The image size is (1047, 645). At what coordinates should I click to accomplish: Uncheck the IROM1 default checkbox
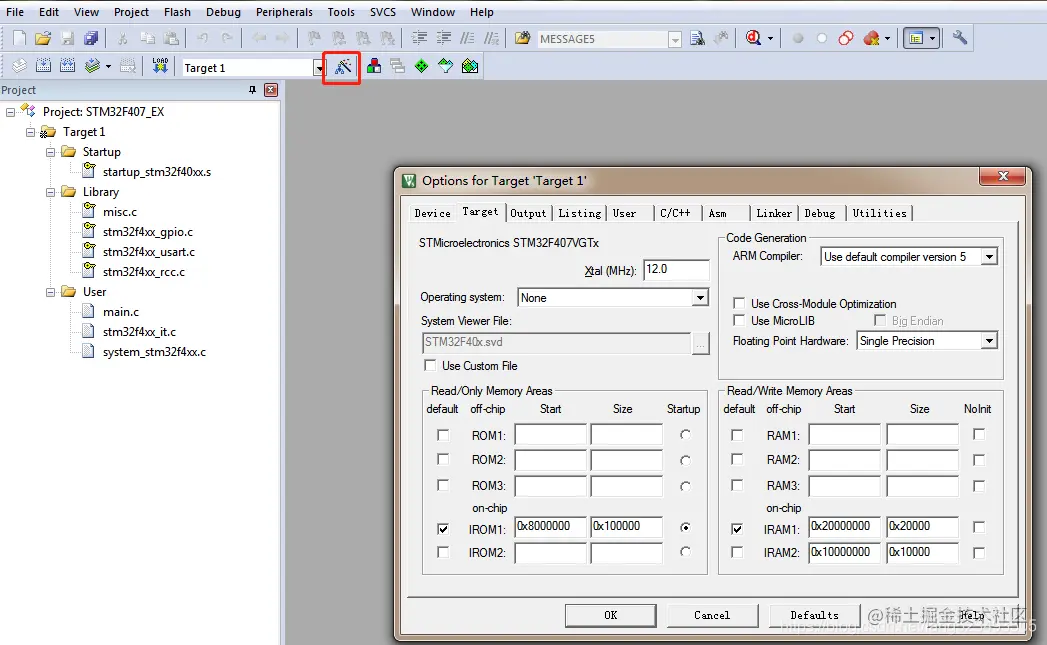click(443, 529)
